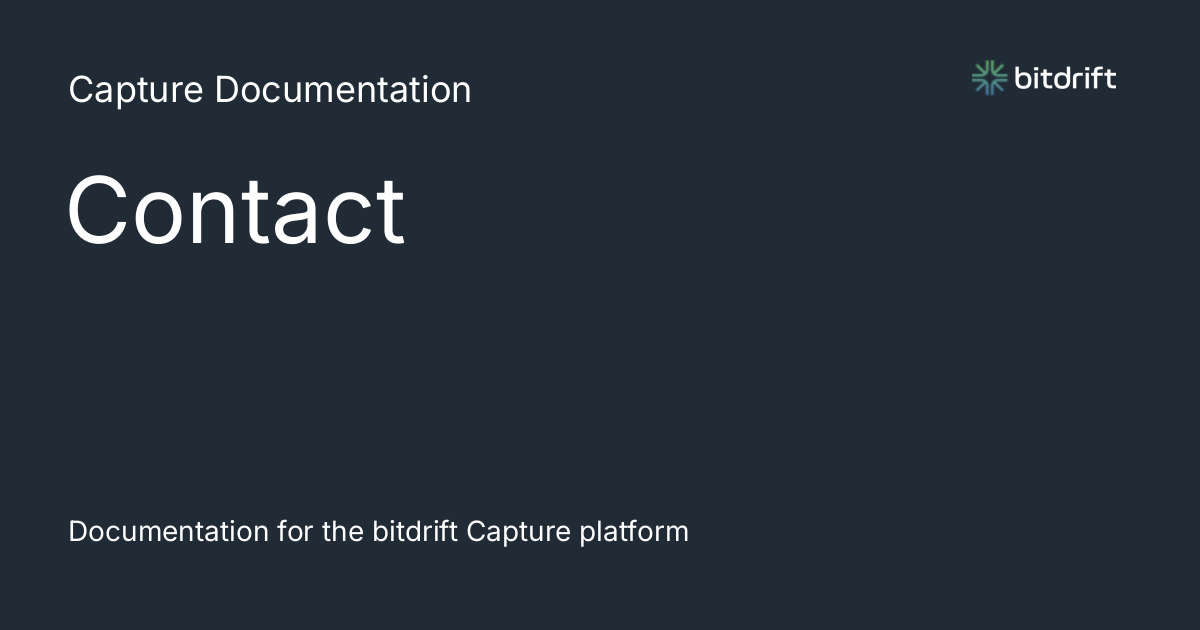Click the word bitdrift in the bottom description
1200x630 pixels.
[x=415, y=531]
